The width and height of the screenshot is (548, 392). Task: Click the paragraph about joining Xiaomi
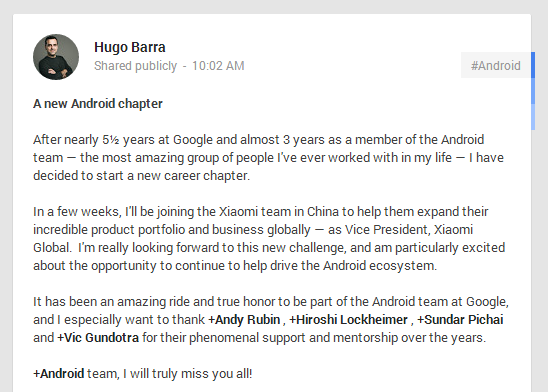pos(269,239)
